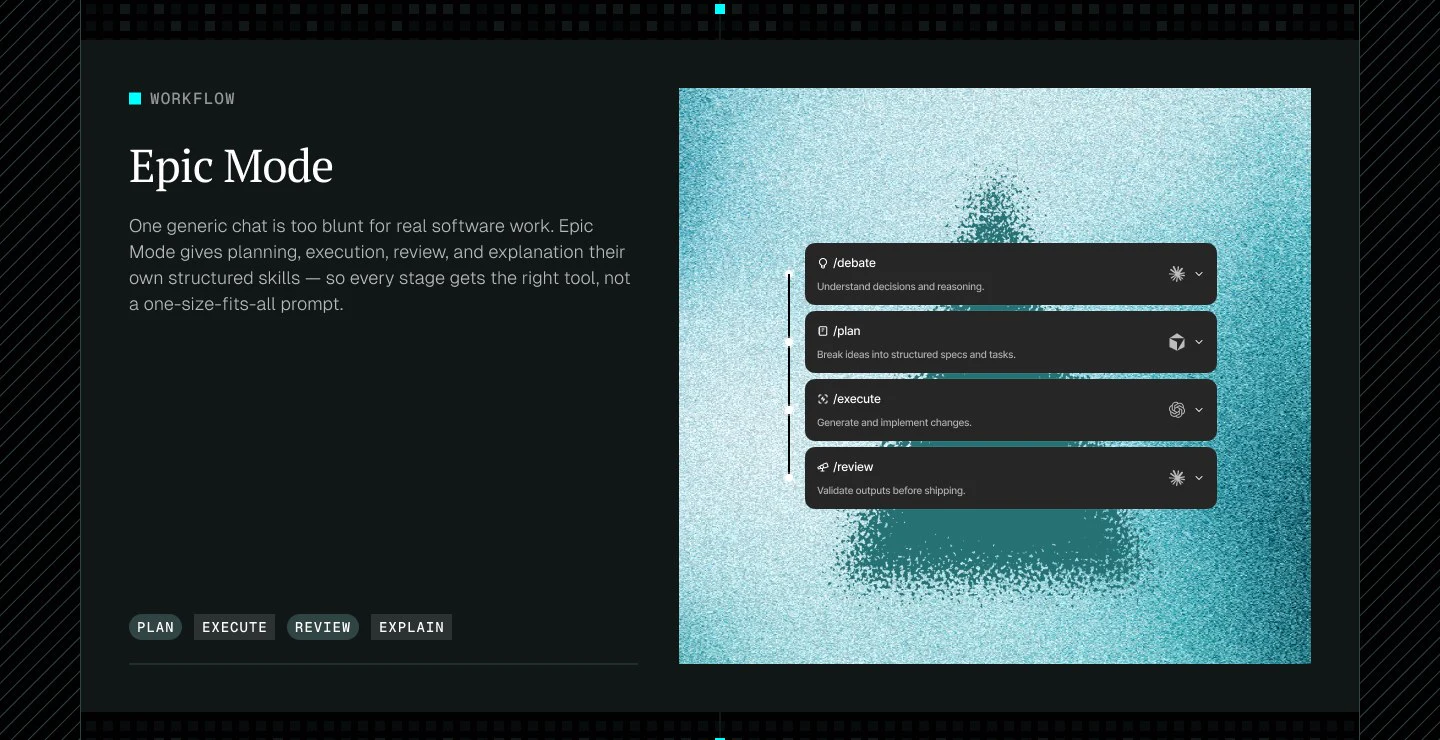Click "Break ideas into structured specs and tasks."
The height and width of the screenshot is (740, 1440).
(916, 355)
